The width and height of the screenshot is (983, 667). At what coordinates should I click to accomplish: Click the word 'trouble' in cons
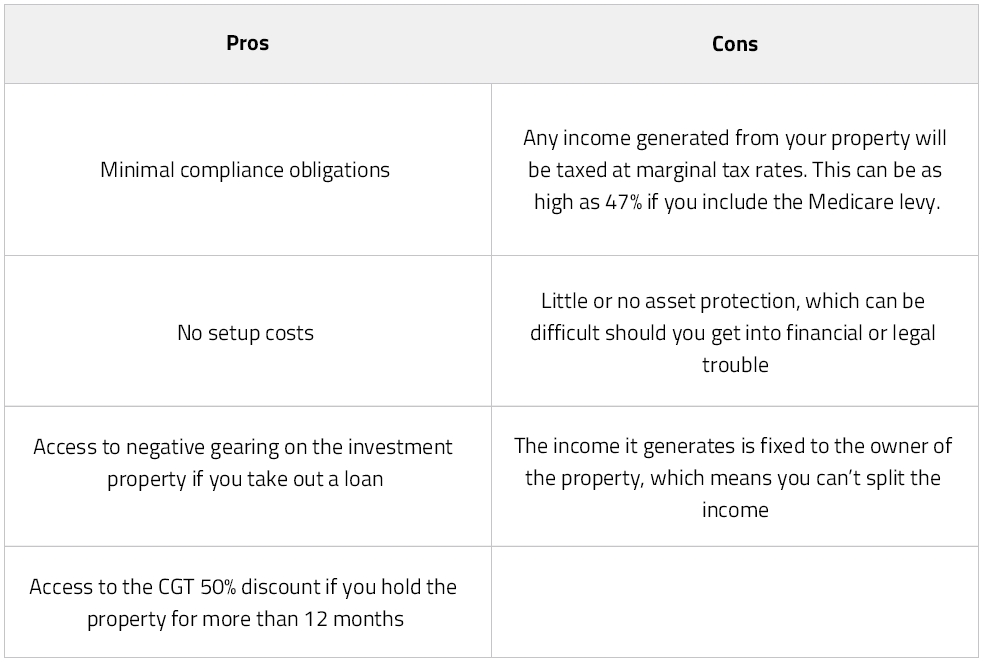[x=735, y=365]
